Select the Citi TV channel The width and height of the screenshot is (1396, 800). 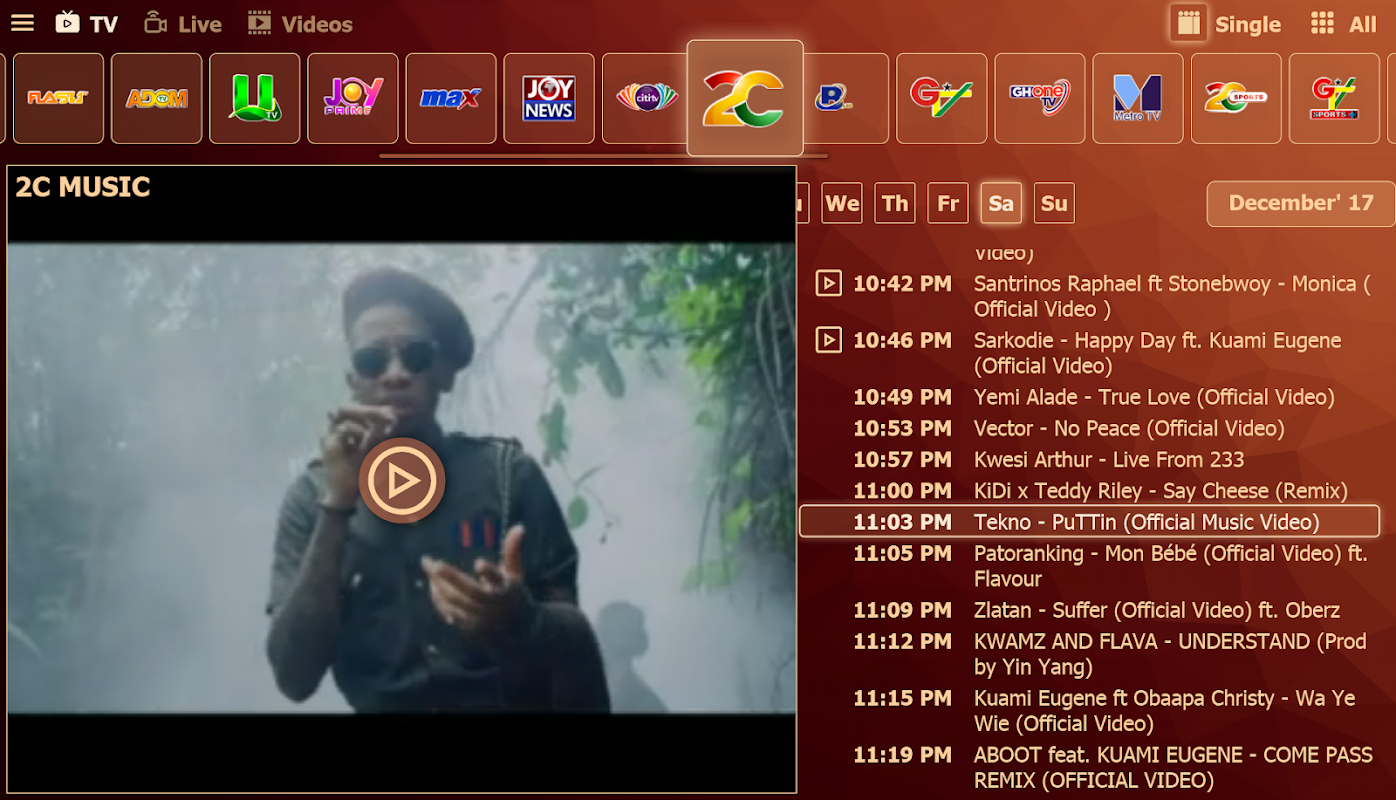(646, 98)
